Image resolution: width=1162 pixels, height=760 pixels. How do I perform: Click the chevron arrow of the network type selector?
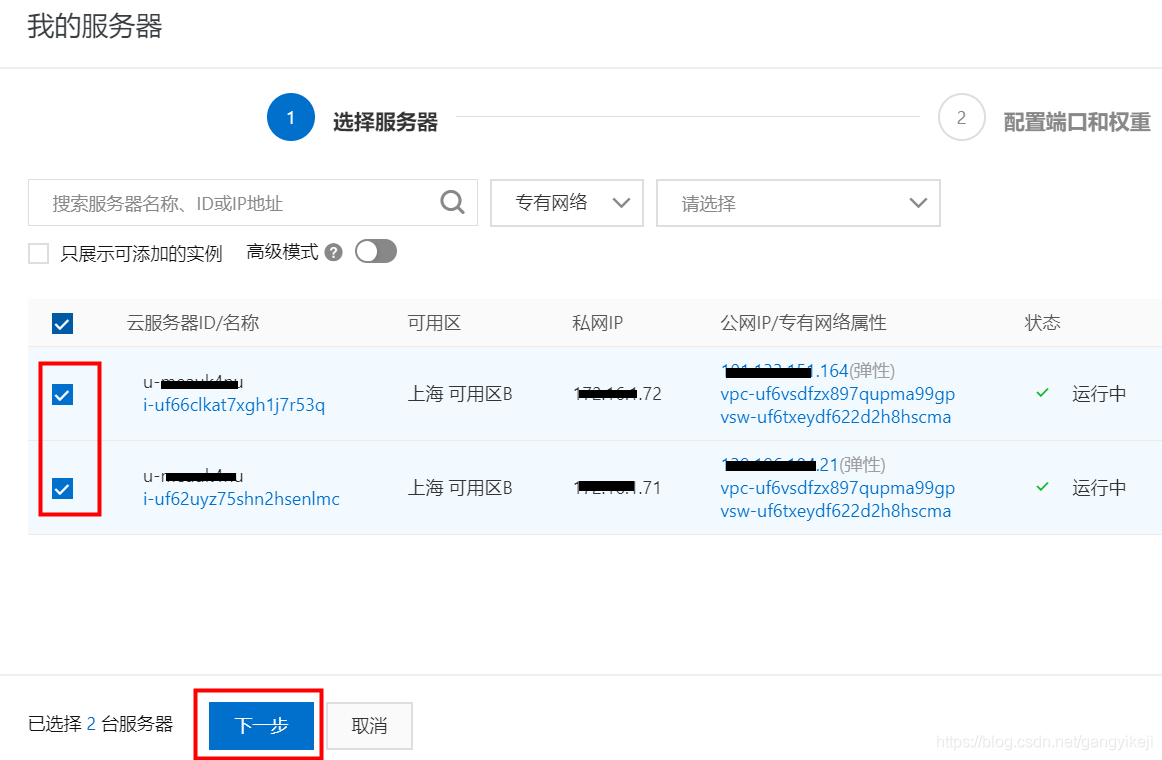(x=622, y=203)
